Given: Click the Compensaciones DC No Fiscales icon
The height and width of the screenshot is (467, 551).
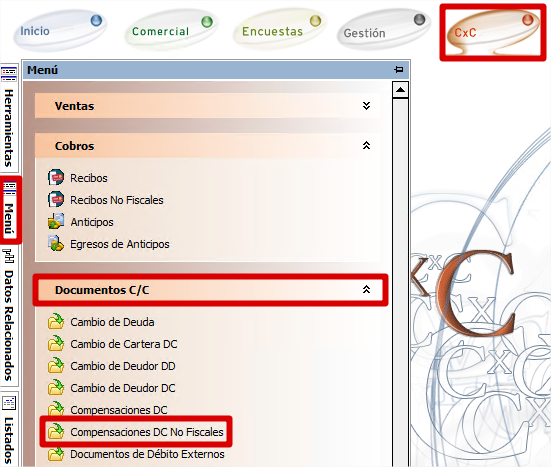Looking at the screenshot, I should 56,431.
